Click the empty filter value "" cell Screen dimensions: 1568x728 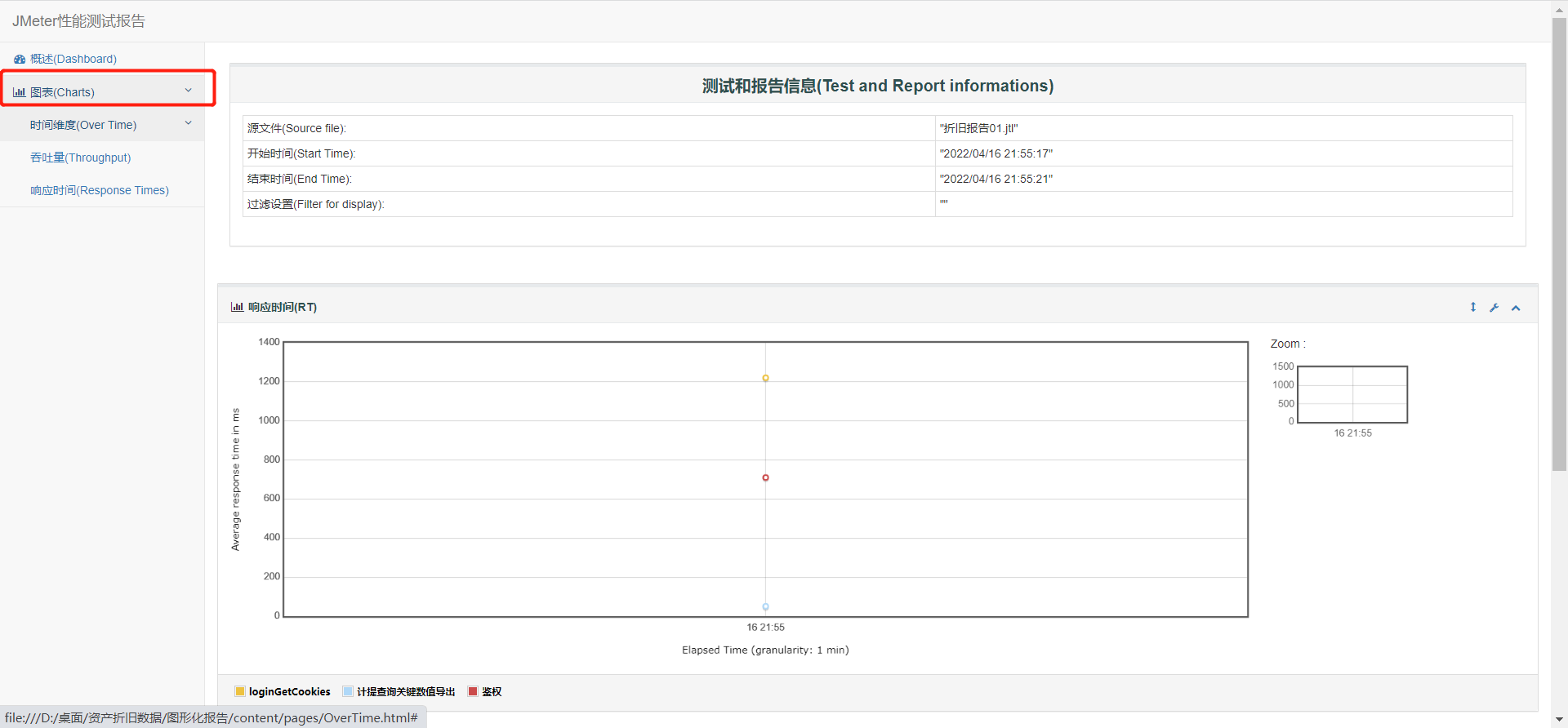1223,204
